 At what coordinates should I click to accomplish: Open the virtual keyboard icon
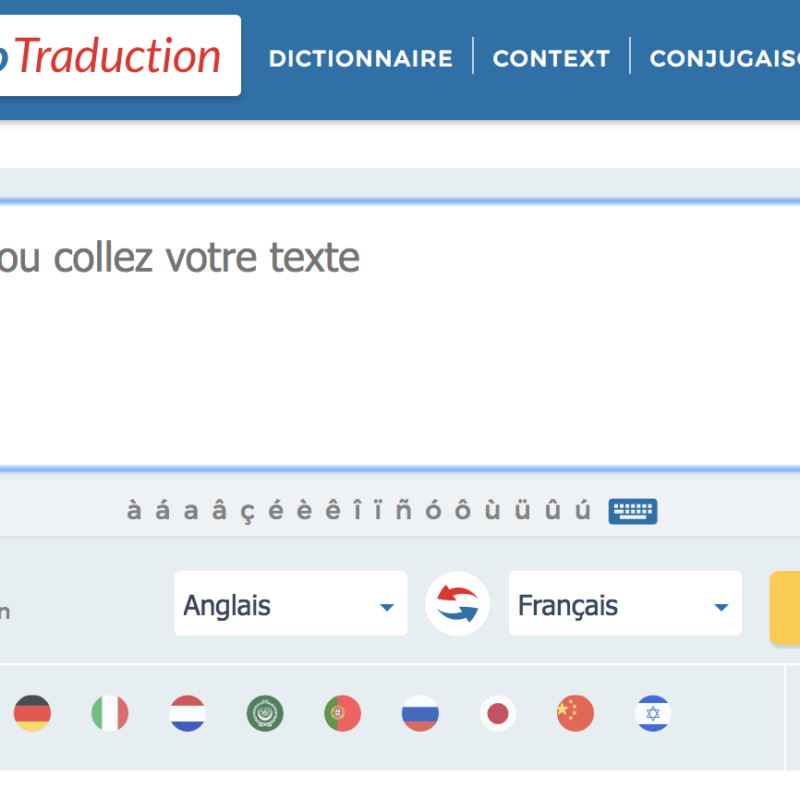(633, 511)
